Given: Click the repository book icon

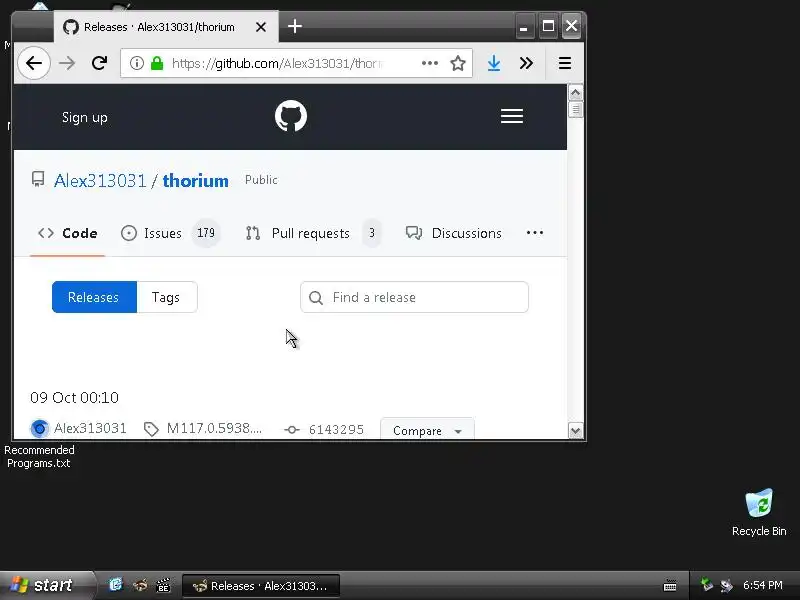Looking at the screenshot, I should point(38,179).
